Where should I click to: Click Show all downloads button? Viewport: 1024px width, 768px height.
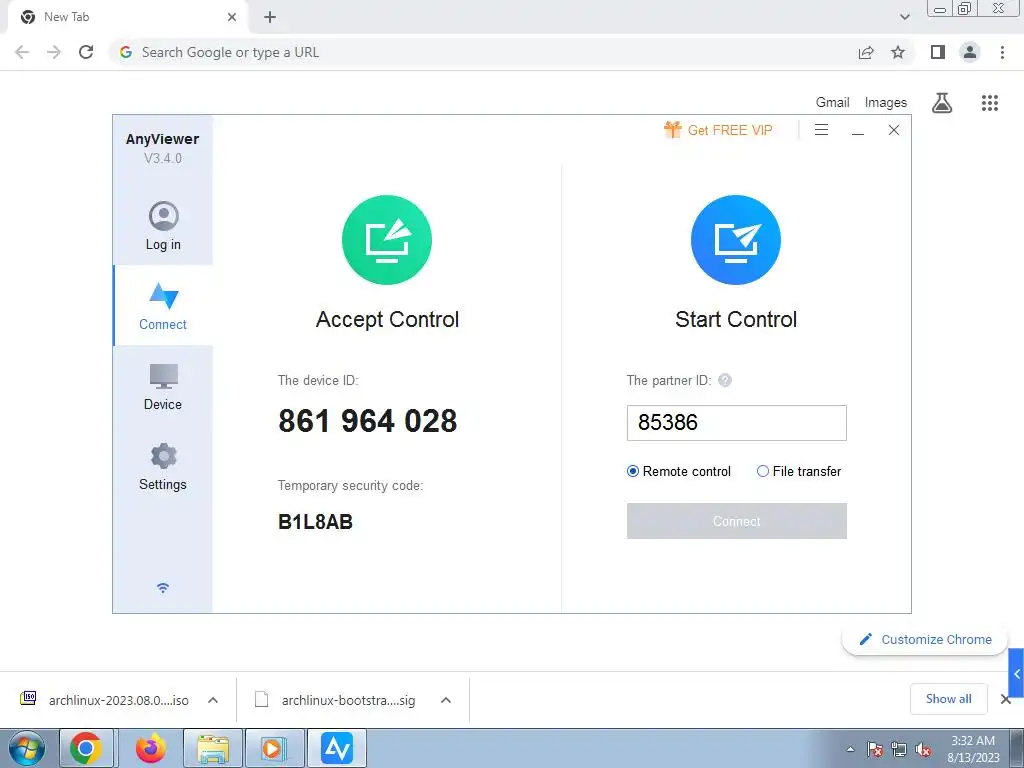click(948, 699)
